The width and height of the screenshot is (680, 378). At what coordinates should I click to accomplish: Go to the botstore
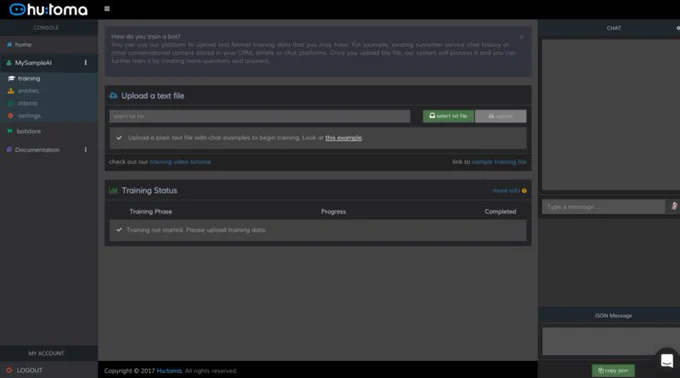click(29, 131)
